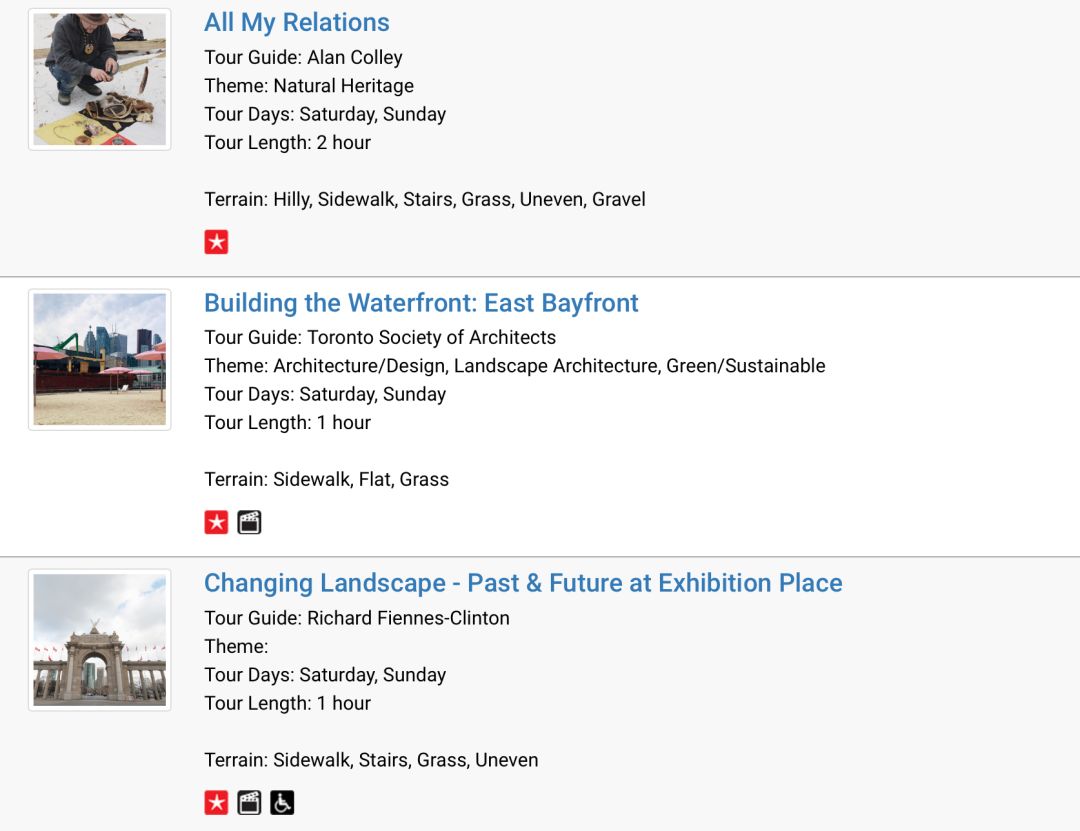Image resolution: width=1080 pixels, height=831 pixels.
Task: Click the red star icon under Changing Landscape tour
Action: tap(216, 803)
